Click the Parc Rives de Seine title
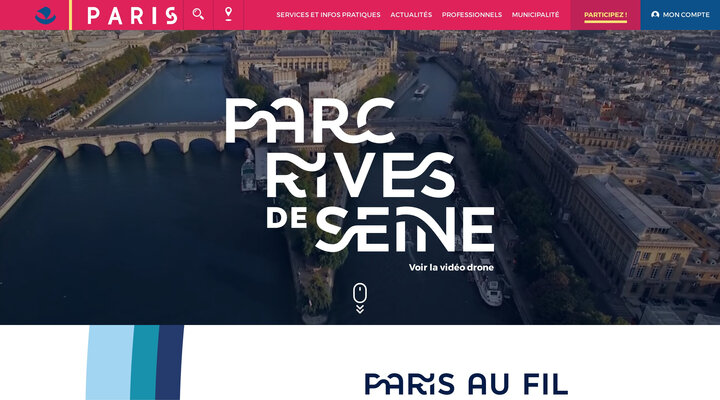 pyautogui.click(x=360, y=175)
